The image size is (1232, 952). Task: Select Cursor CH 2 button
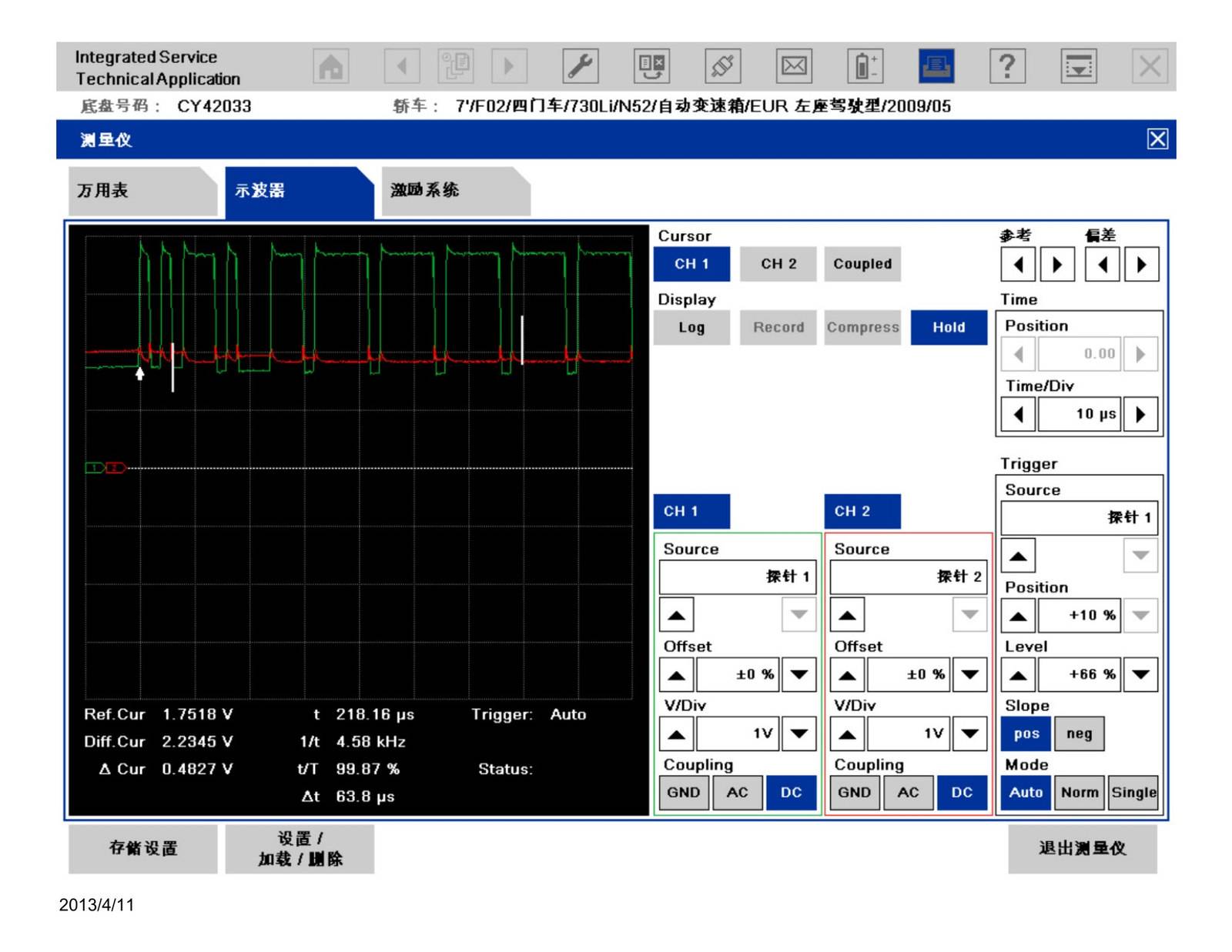tap(778, 264)
